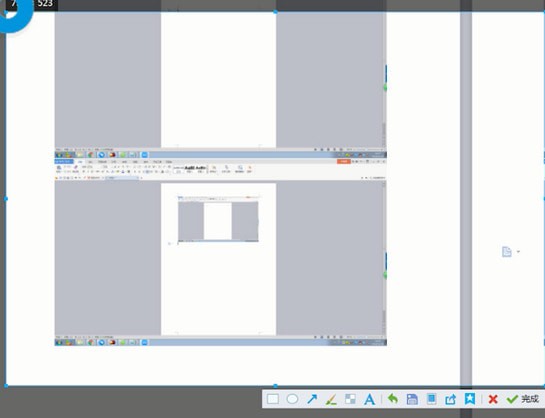The height and width of the screenshot is (418, 545).
Task: Click the document icon on right page
Action: tap(507, 252)
